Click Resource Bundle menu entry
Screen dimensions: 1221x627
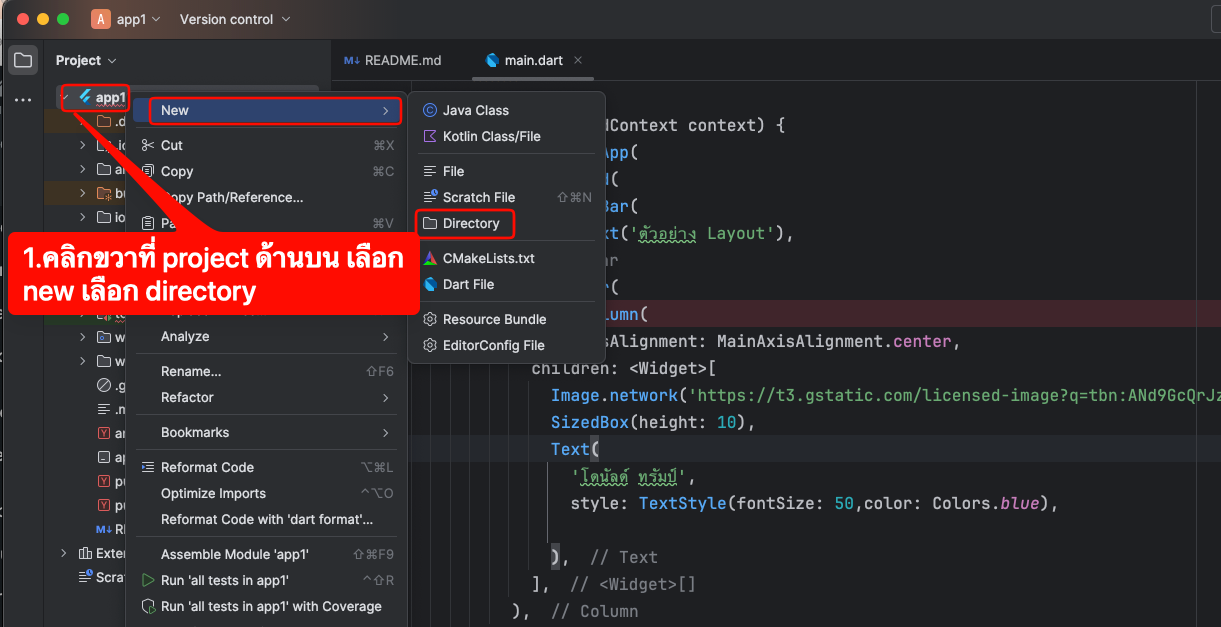pyautogui.click(x=494, y=319)
